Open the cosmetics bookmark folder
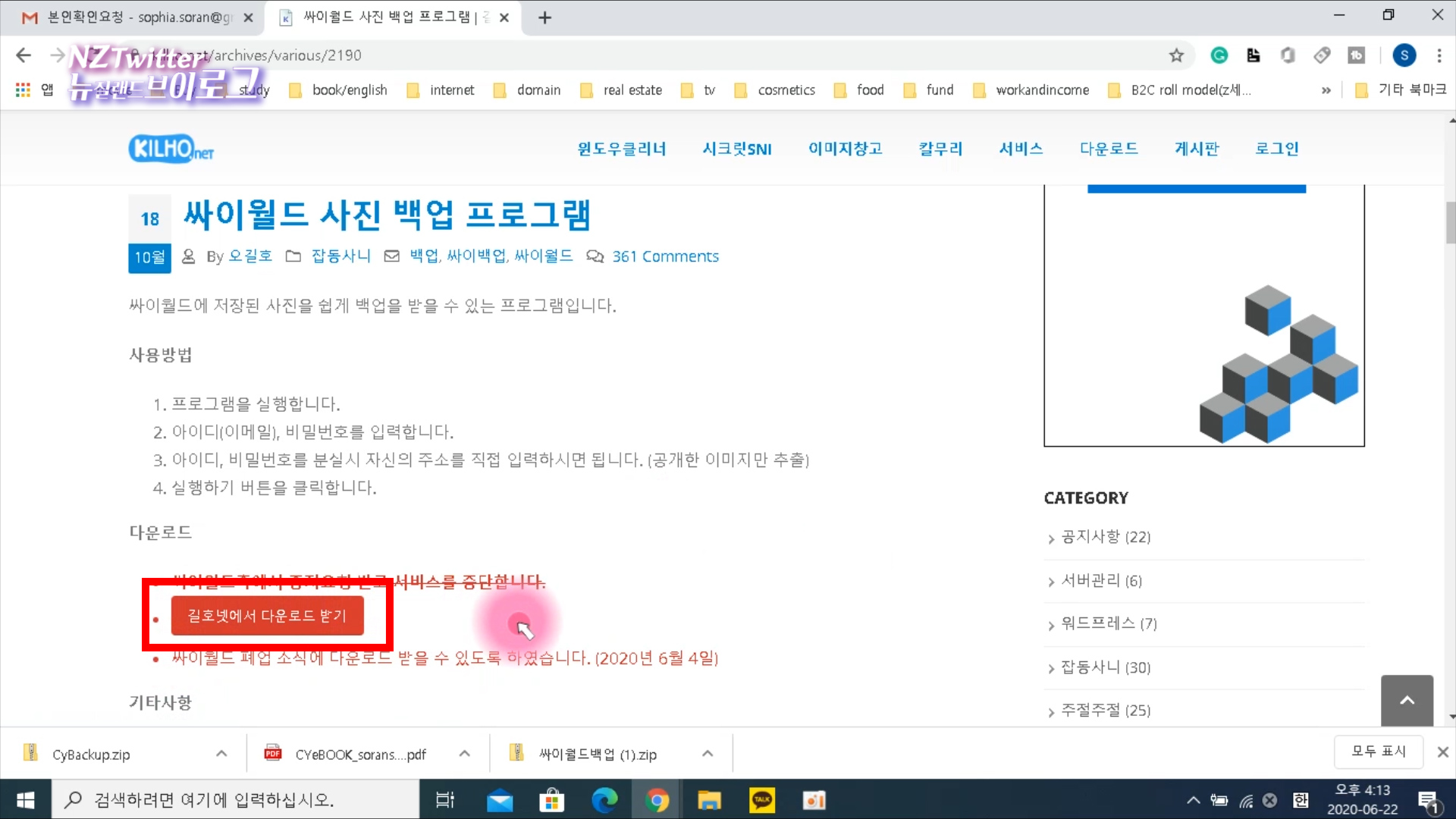 pyautogui.click(x=774, y=90)
